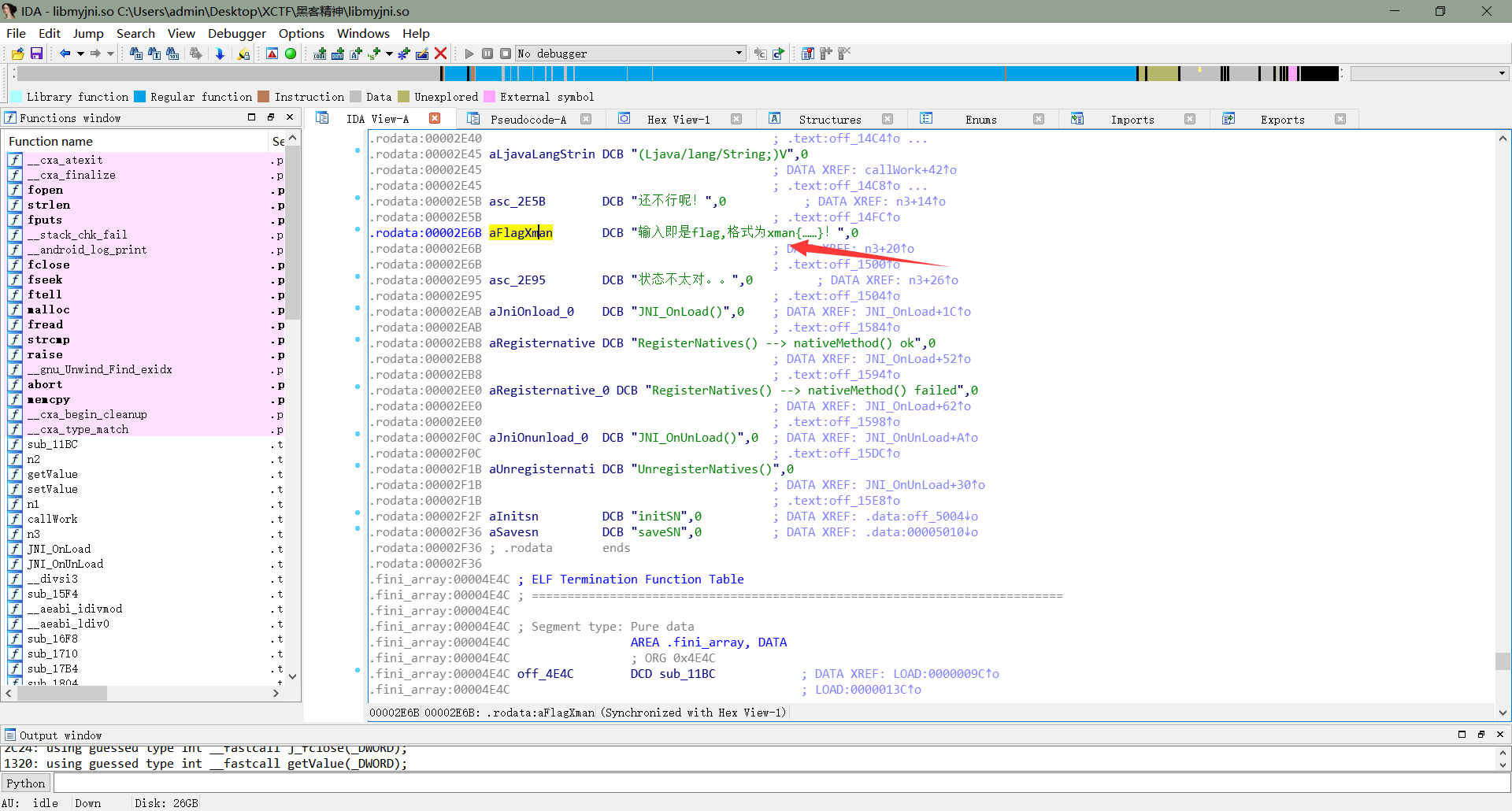Screen dimensions: 1512x811
Task: Open the Debugger menu
Action: (x=236, y=33)
